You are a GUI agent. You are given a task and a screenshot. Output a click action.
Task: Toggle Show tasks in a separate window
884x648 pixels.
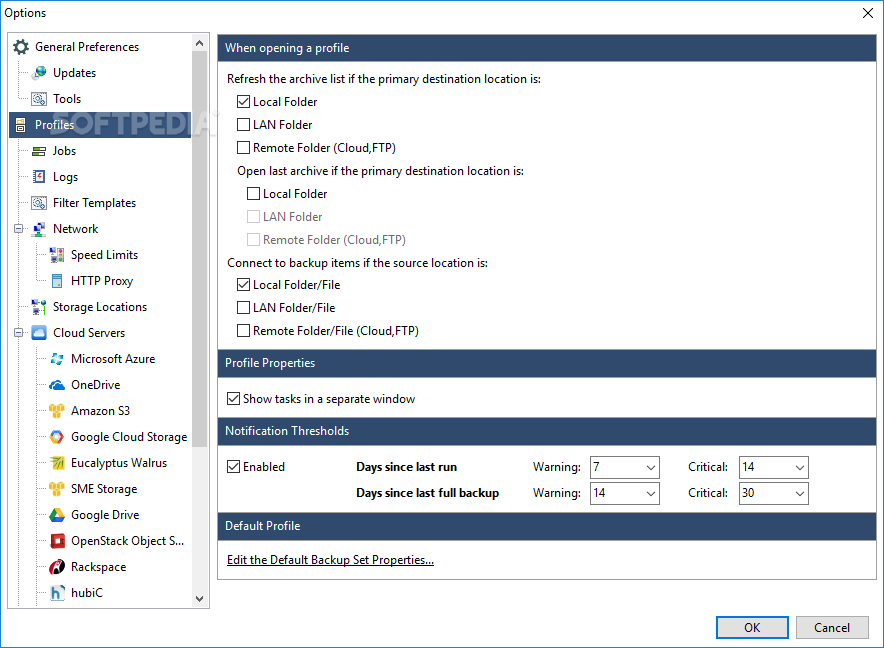tap(233, 399)
